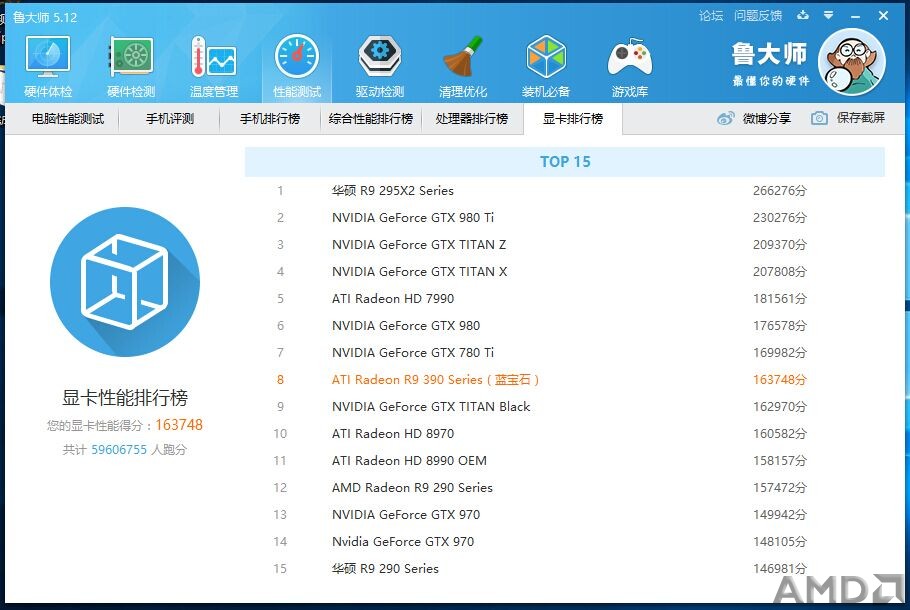Image resolution: width=910 pixels, height=610 pixels.
Task: Click the TOP 15 header bar
Action: 565,161
